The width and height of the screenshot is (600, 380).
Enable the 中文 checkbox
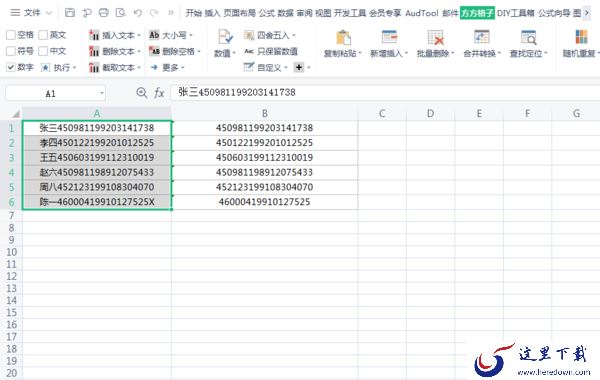point(43,51)
